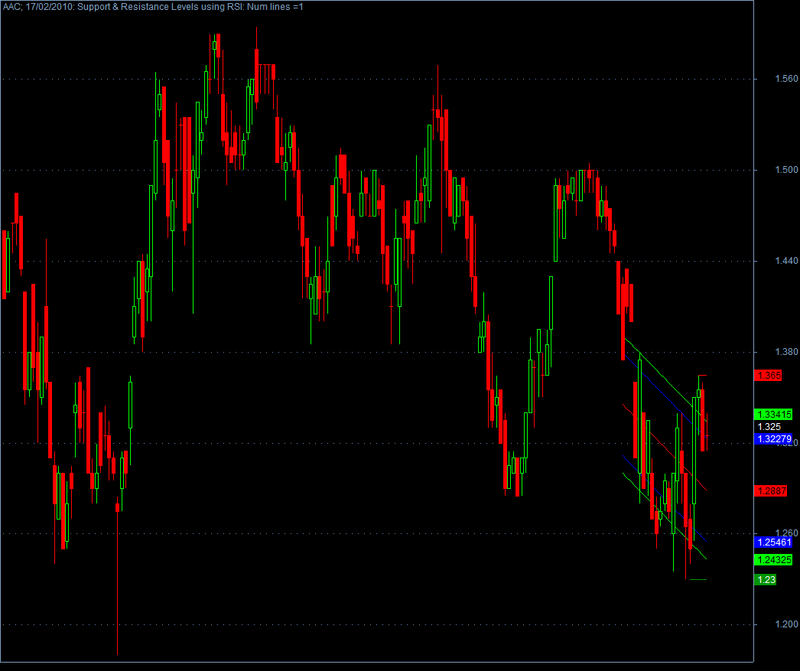The image size is (800, 671).
Task: Click the green 1.33415 price label
Action: pyautogui.click(x=773, y=414)
